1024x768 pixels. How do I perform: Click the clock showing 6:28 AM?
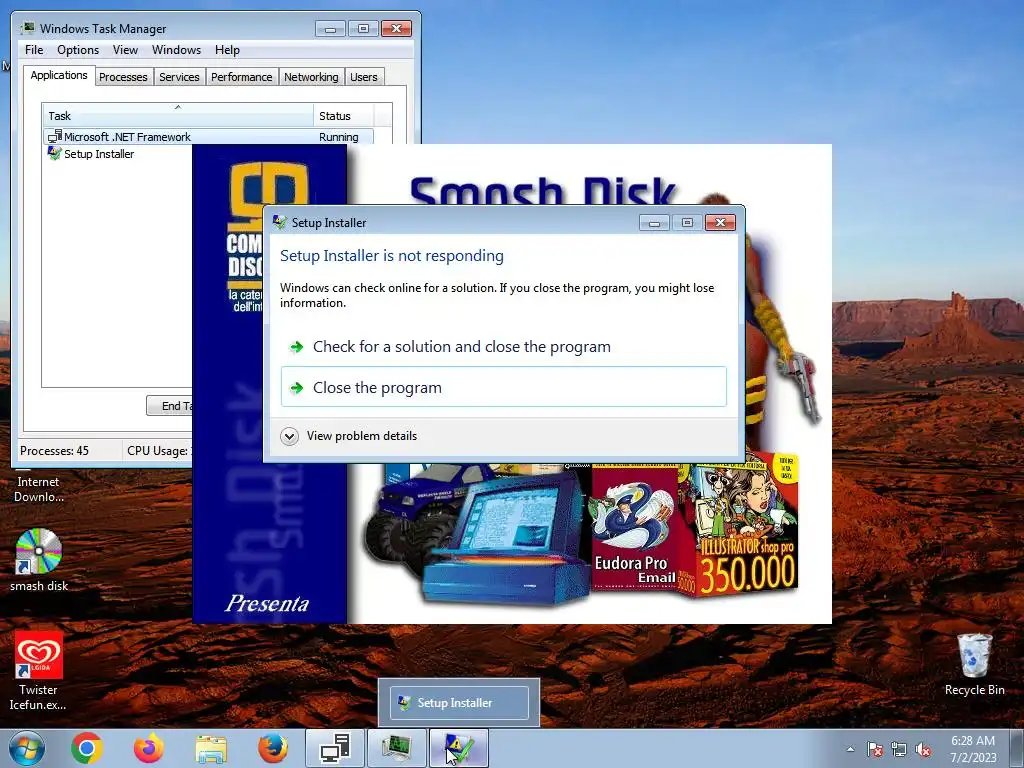(x=973, y=748)
